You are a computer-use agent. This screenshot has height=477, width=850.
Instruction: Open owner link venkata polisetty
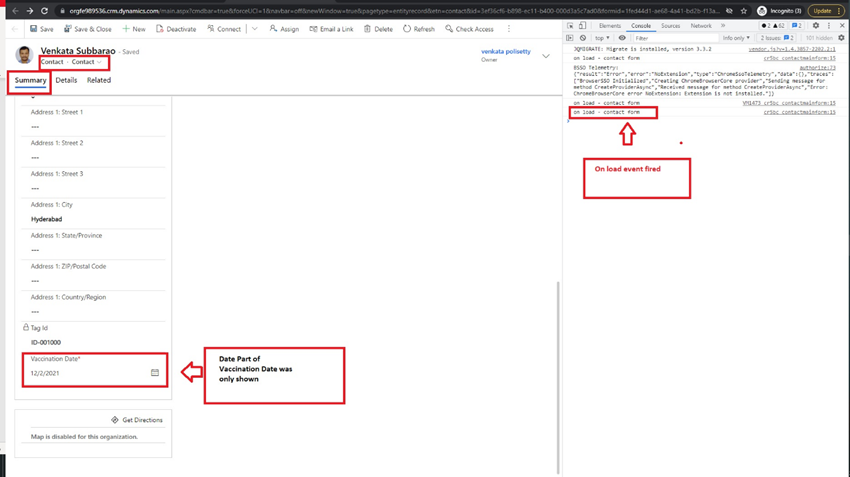pyautogui.click(x=506, y=51)
